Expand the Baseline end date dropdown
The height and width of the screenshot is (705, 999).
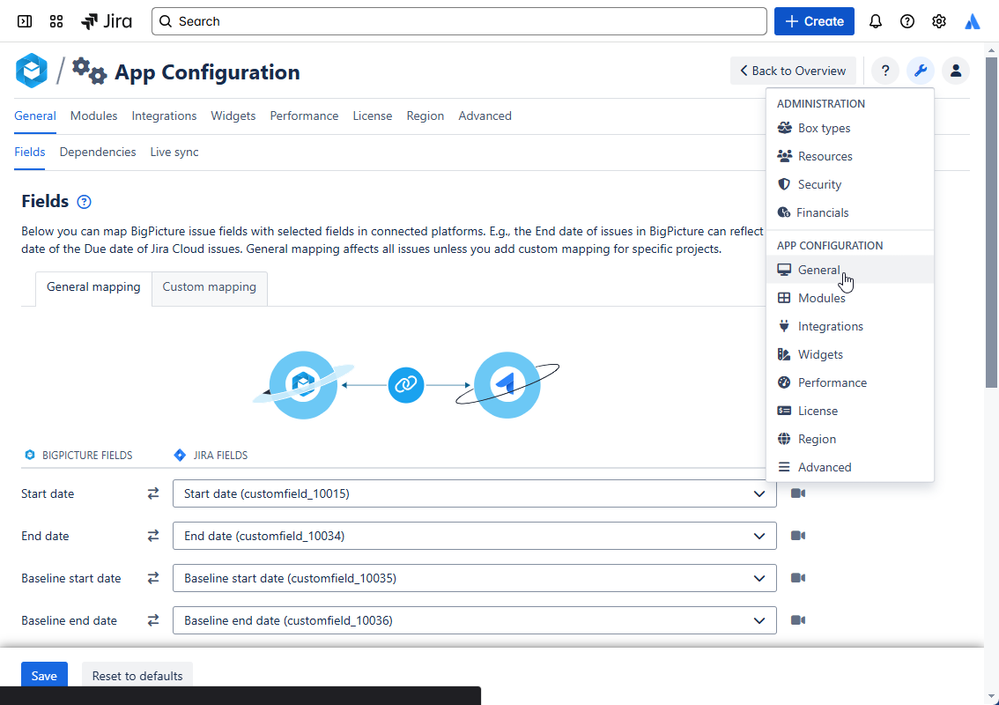474,620
